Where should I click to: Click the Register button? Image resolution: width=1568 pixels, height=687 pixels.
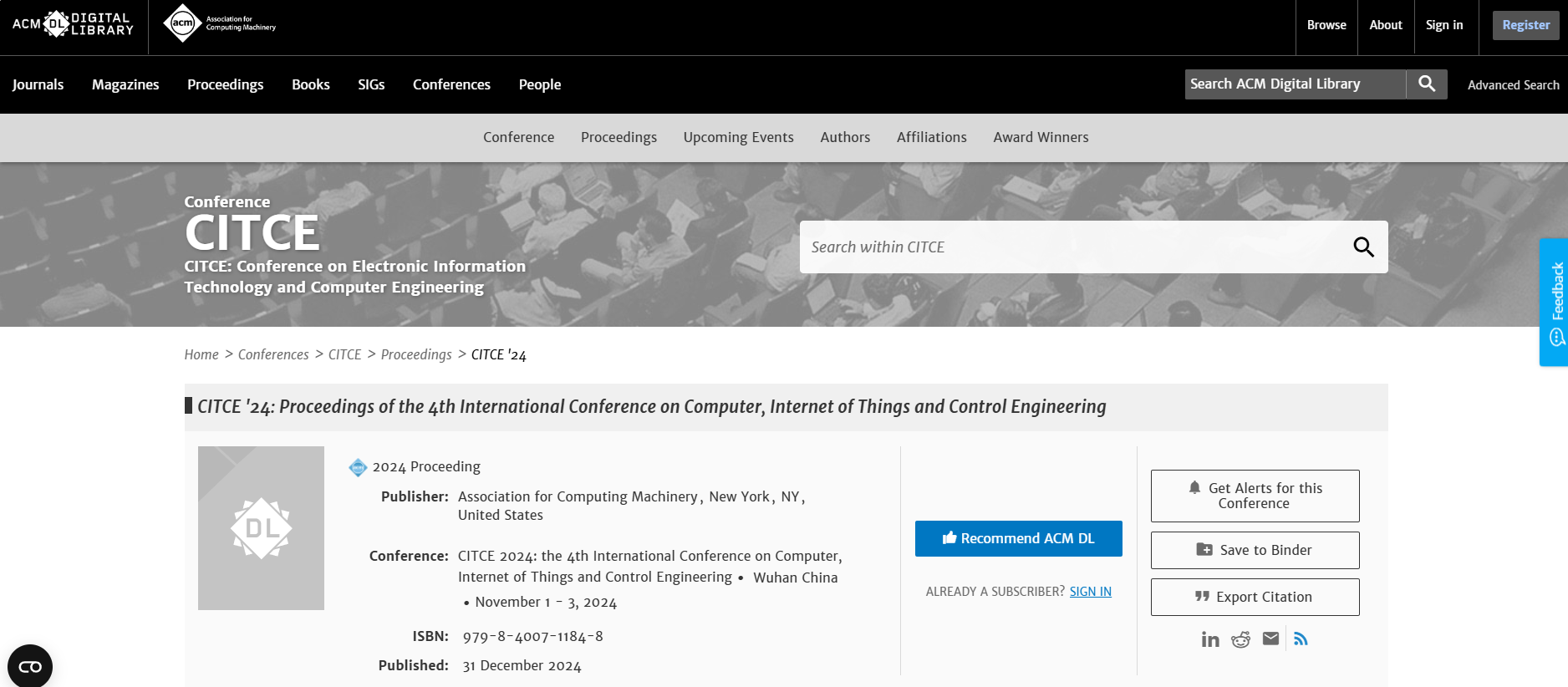1525,25
